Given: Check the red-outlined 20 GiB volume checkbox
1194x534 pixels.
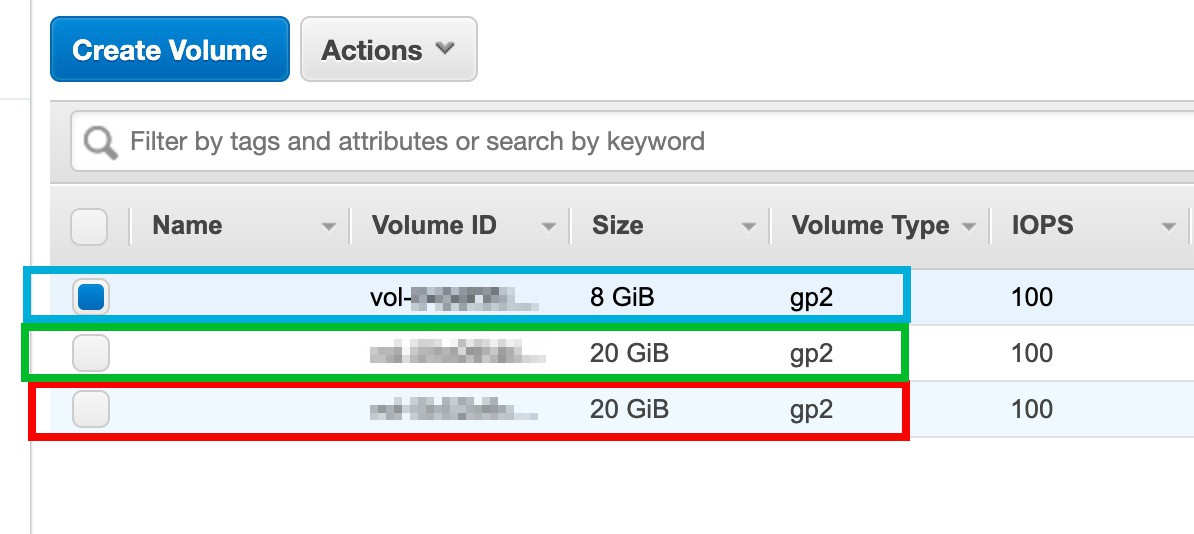Looking at the screenshot, I should click(91, 409).
